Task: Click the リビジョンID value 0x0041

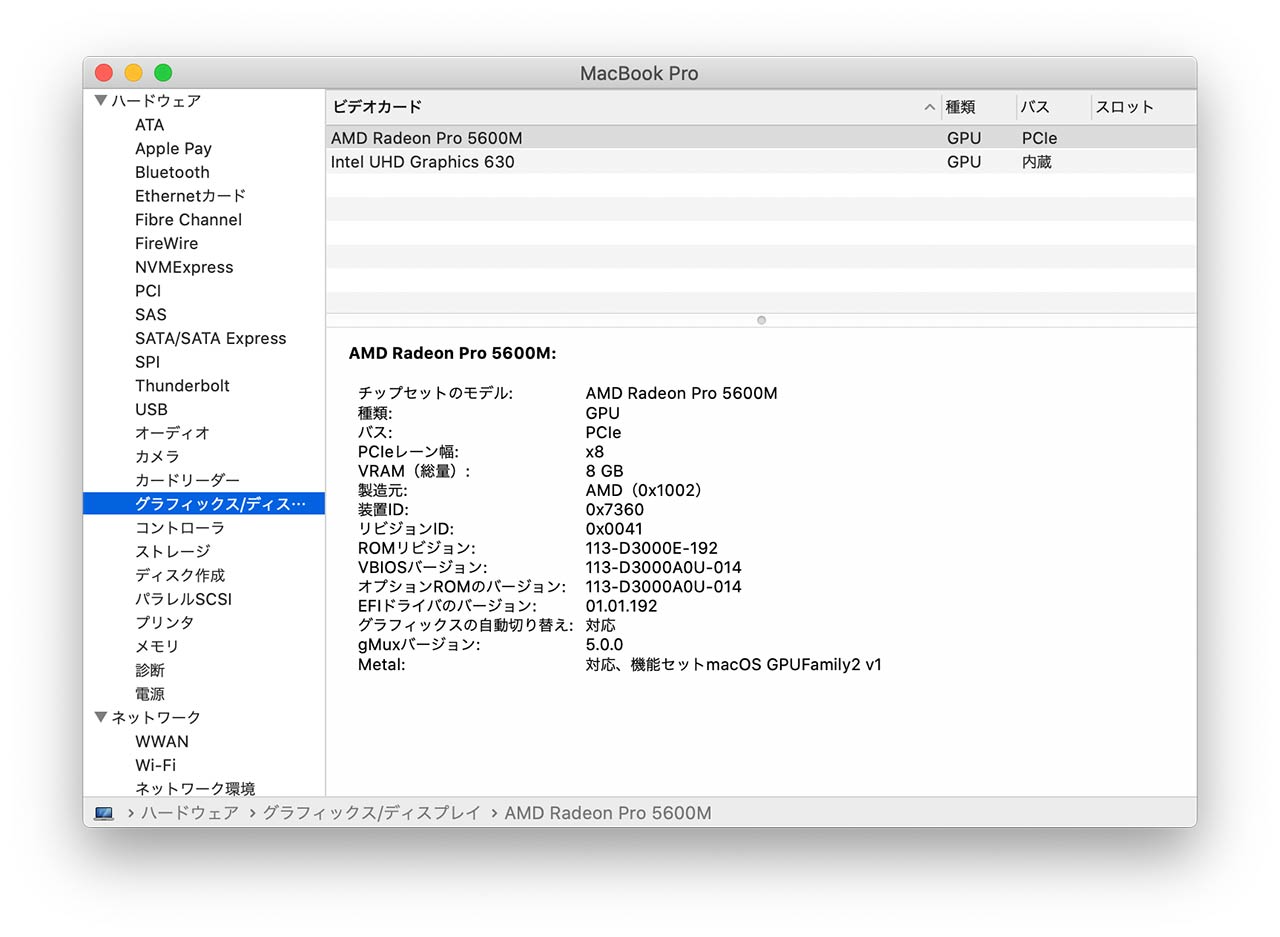Action: [614, 528]
